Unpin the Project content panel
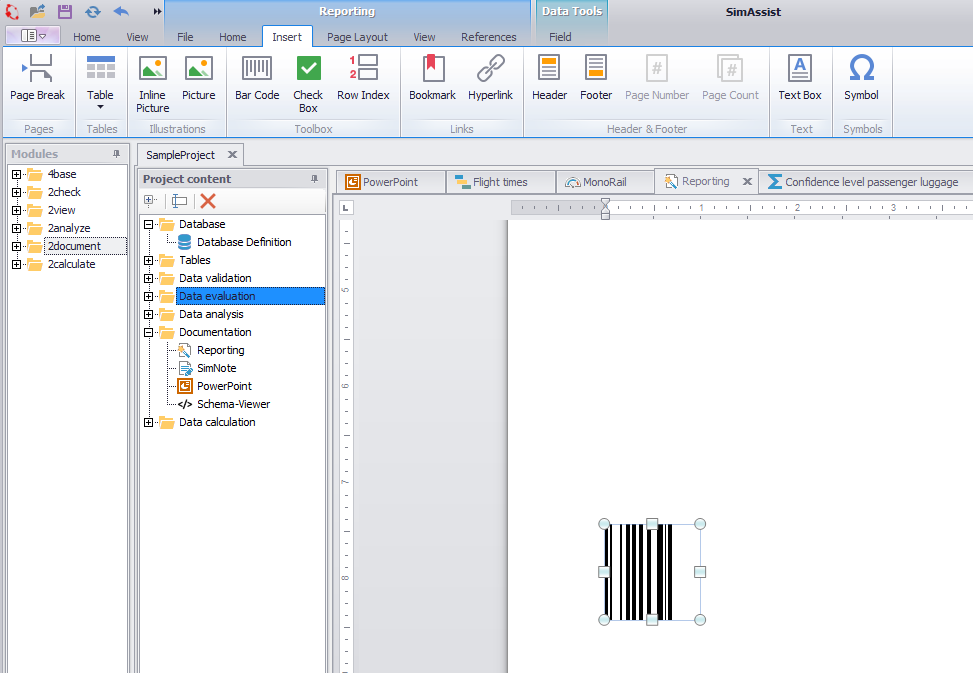973x673 pixels. (315, 177)
